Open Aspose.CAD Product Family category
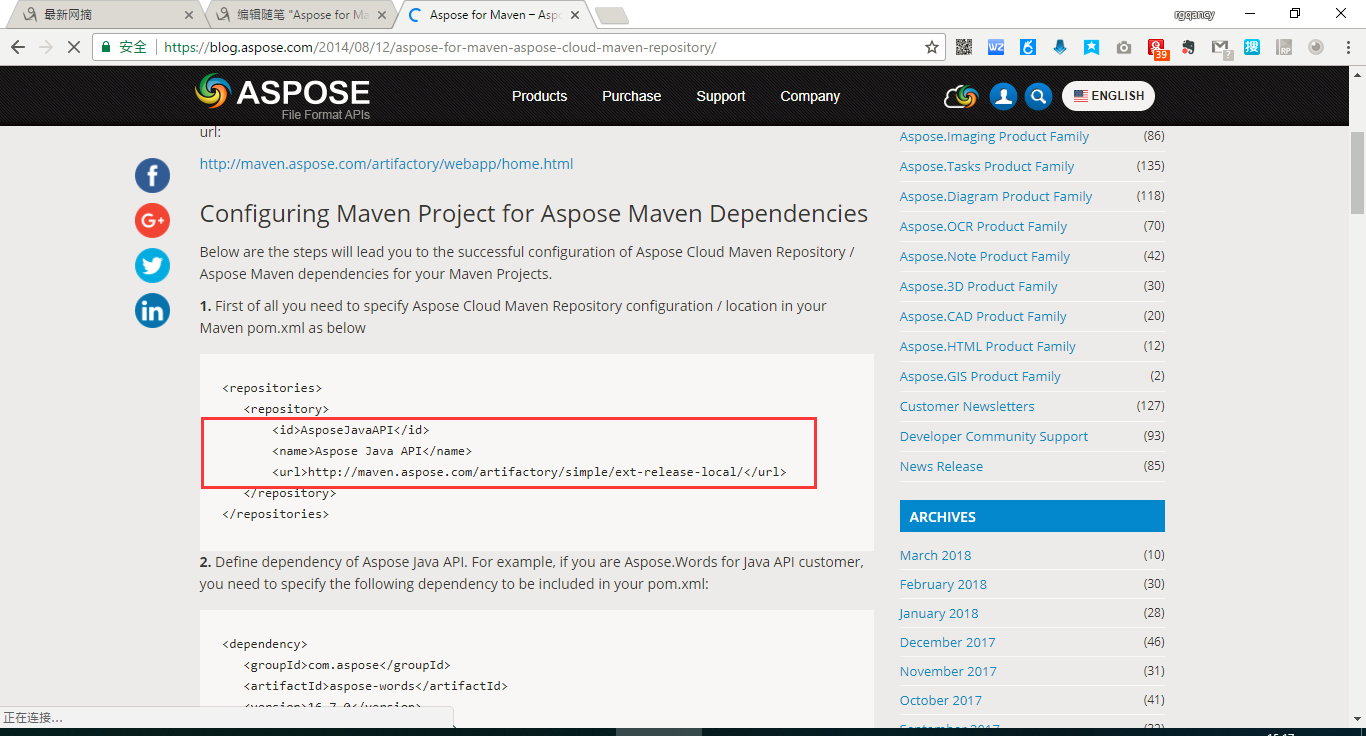This screenshot has width=1366, height=736. click(x=982, y=316)
